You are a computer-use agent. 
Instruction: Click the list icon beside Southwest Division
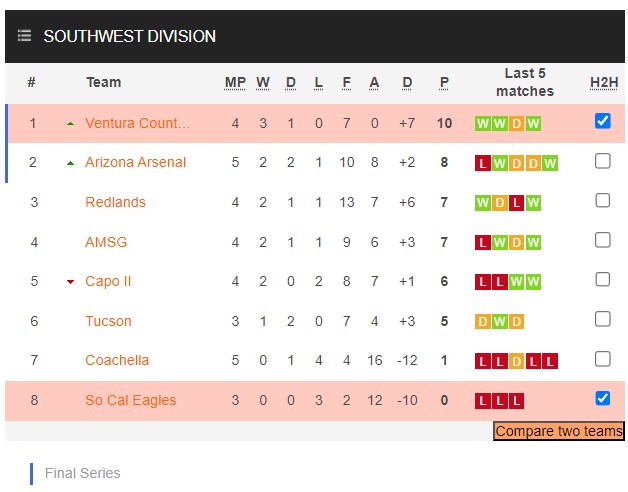(24, 36)
